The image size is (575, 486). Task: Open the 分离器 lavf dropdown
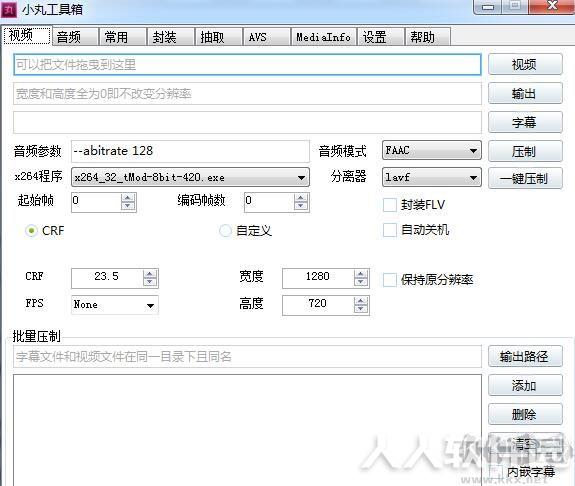432,178
